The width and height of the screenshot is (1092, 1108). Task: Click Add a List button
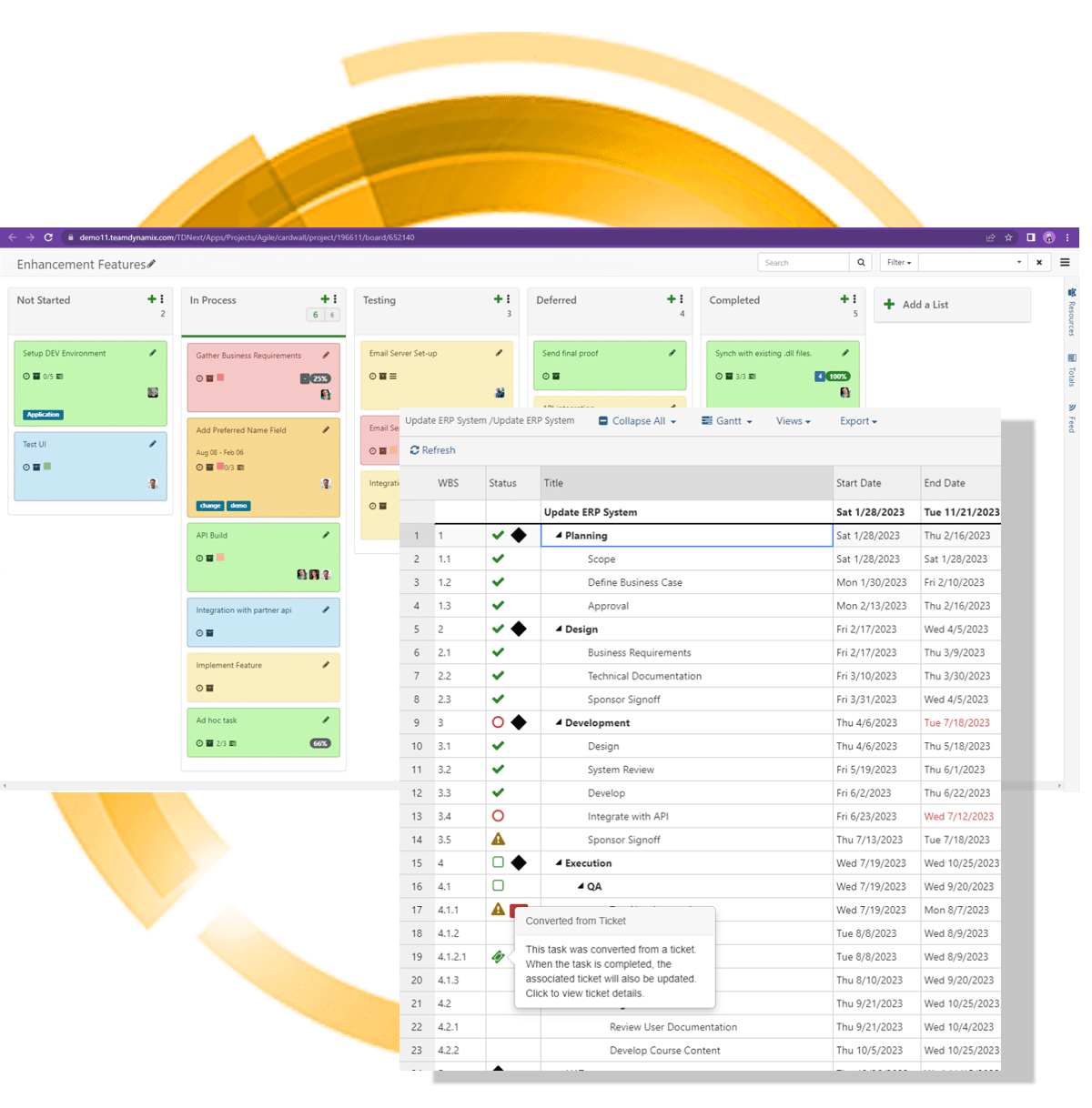(x=917, y=305)
